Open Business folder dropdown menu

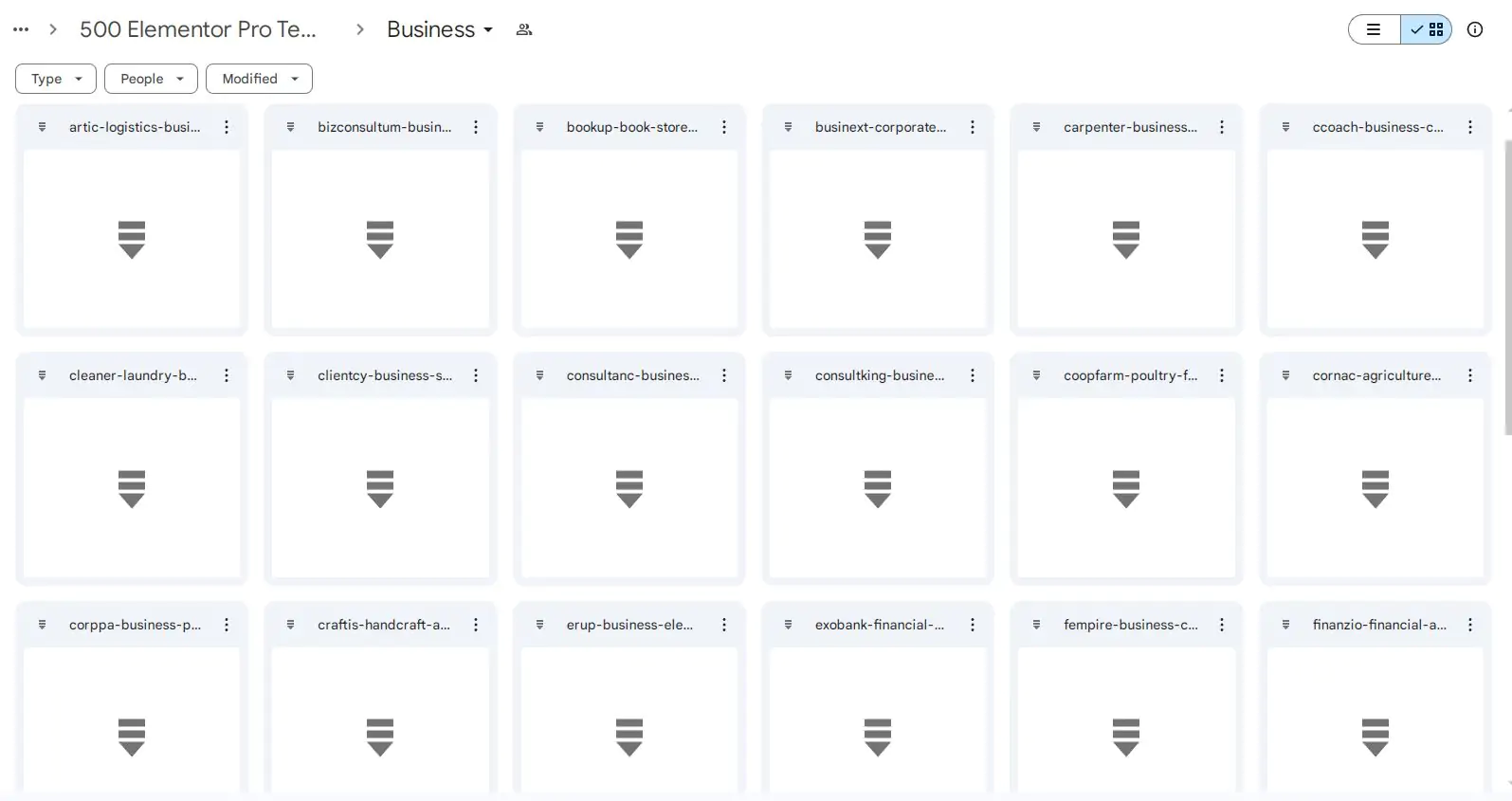click(x=440, y=29)
